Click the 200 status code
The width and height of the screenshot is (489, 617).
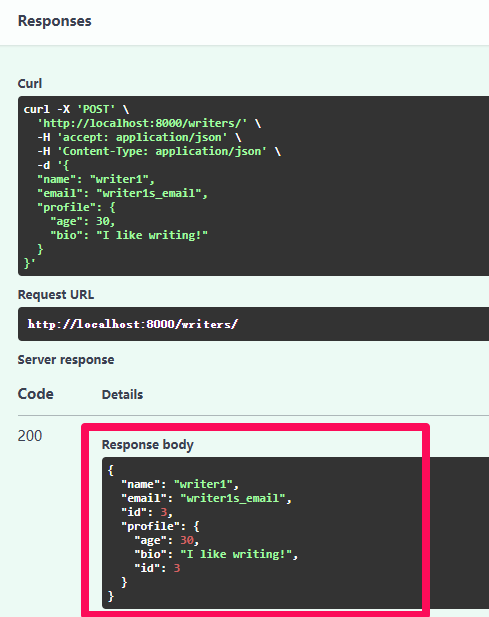click(30, 436)
